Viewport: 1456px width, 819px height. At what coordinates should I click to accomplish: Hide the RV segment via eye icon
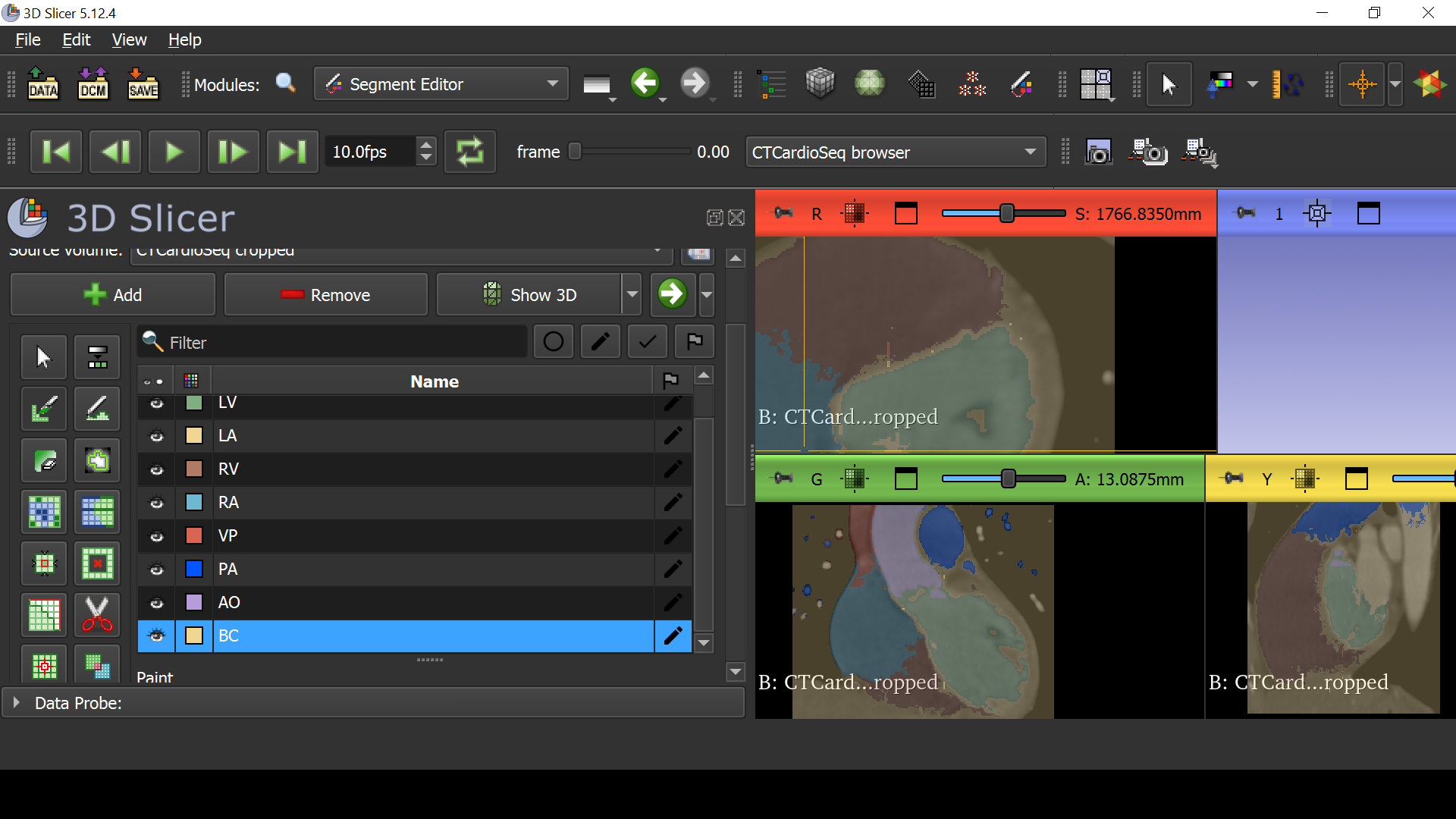click(x=157, y=469)
